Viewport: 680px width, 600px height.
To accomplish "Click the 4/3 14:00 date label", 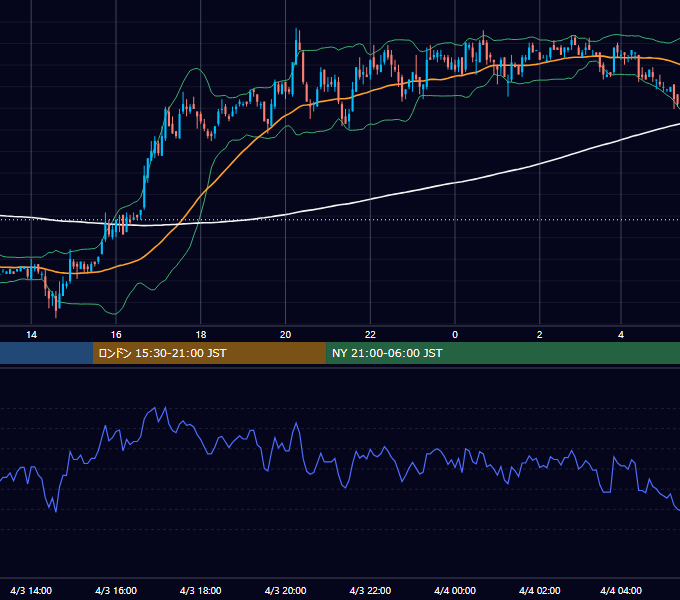I will pyautogui.click(x=31, y=590).
